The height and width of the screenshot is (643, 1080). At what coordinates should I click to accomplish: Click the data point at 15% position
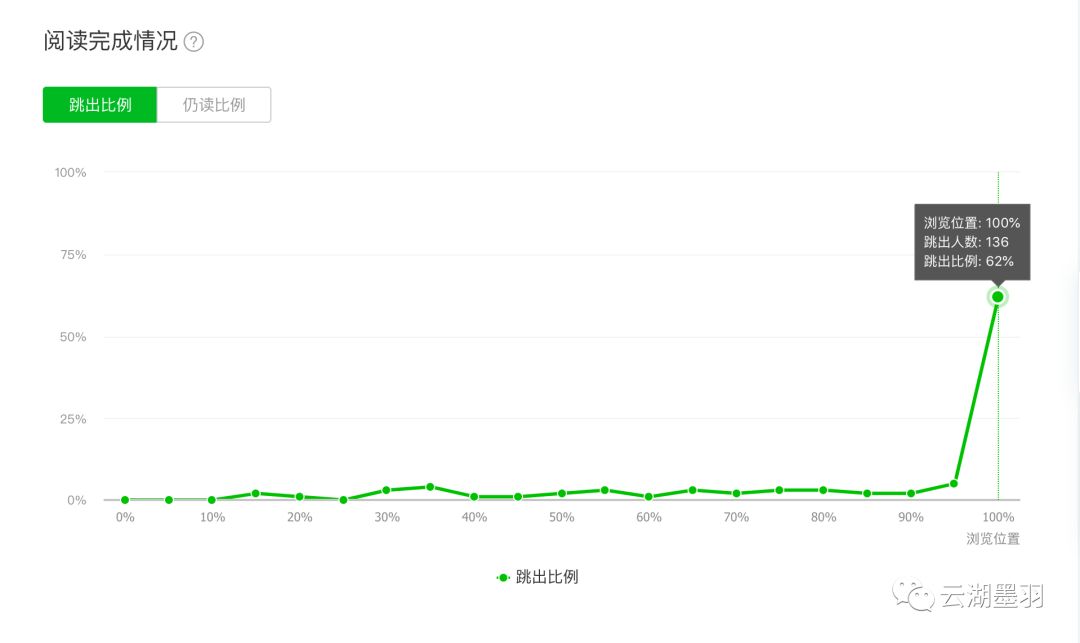click(x=256, y=493)
